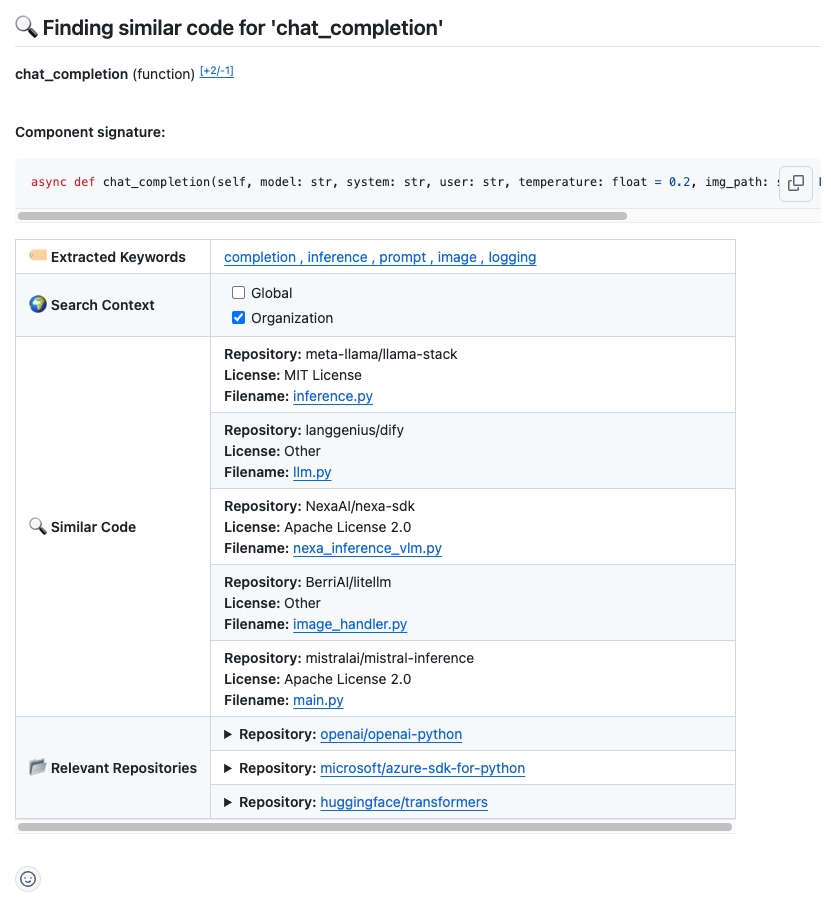The width and height of the screenshot is (831, 901).
Task: Open the openai/openai-python repository link
Action: [391, 734]
